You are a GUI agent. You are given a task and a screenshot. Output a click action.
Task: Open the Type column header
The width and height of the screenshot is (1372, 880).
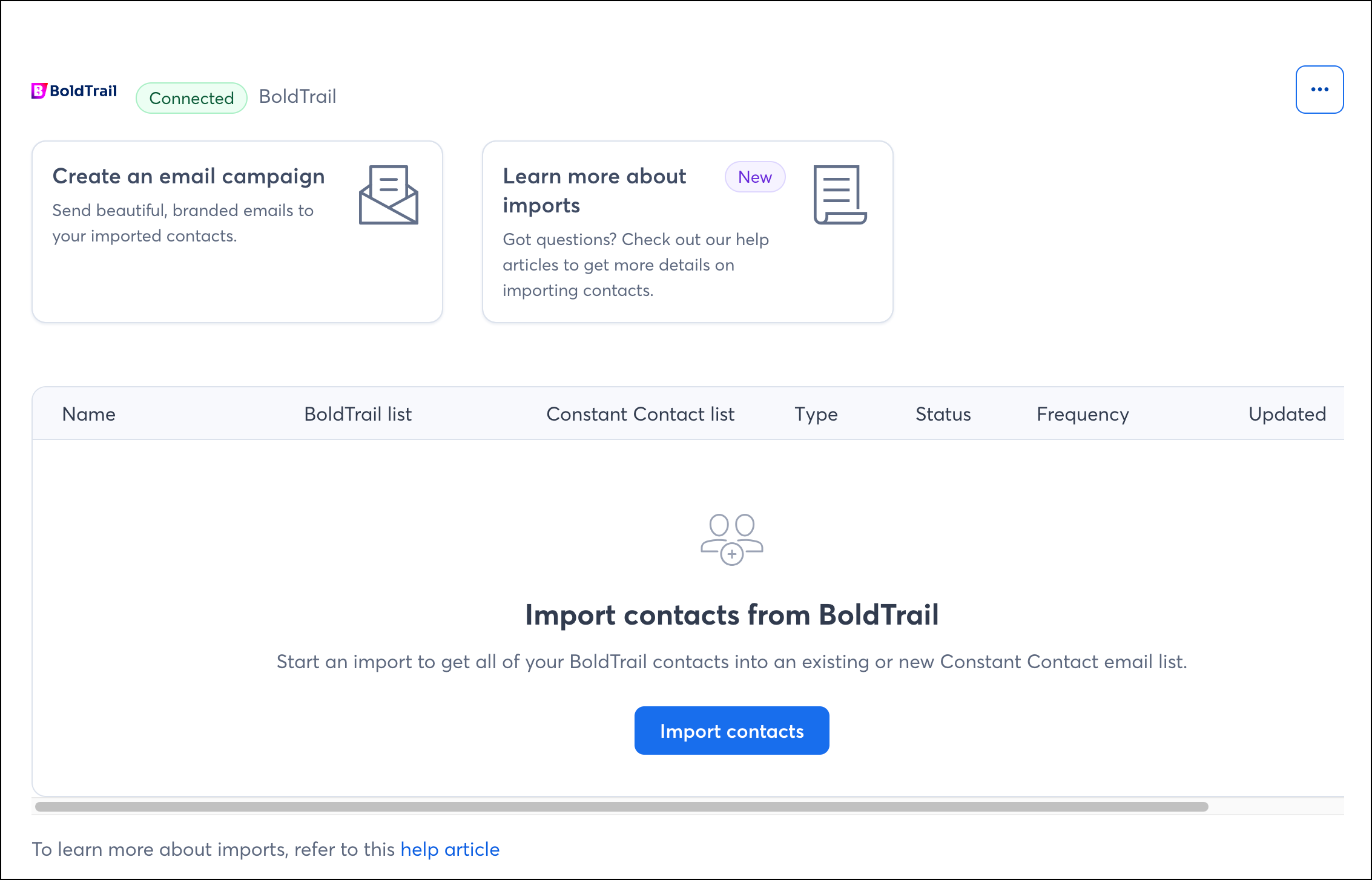(815, 414)
